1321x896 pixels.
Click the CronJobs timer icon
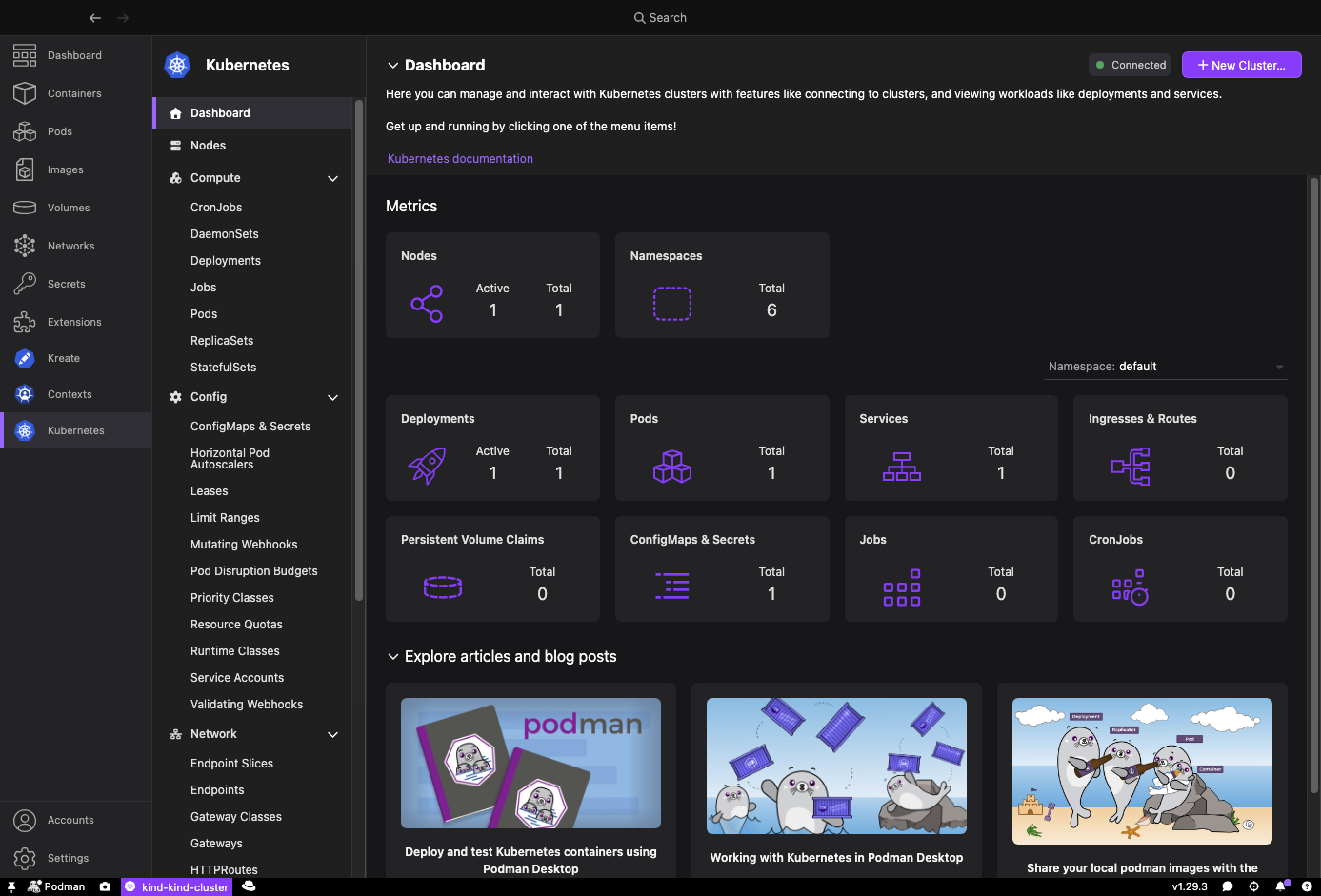point(1131,587)
